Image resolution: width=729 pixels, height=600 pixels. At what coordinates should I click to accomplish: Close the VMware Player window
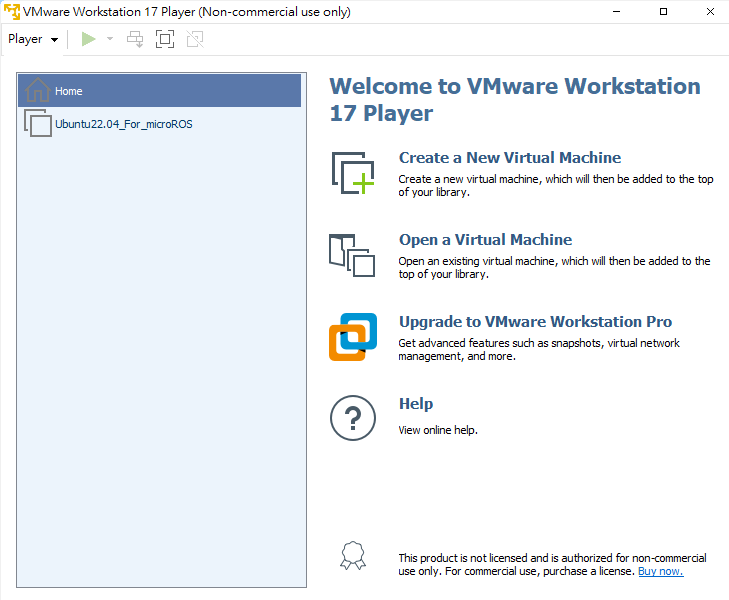710,12
